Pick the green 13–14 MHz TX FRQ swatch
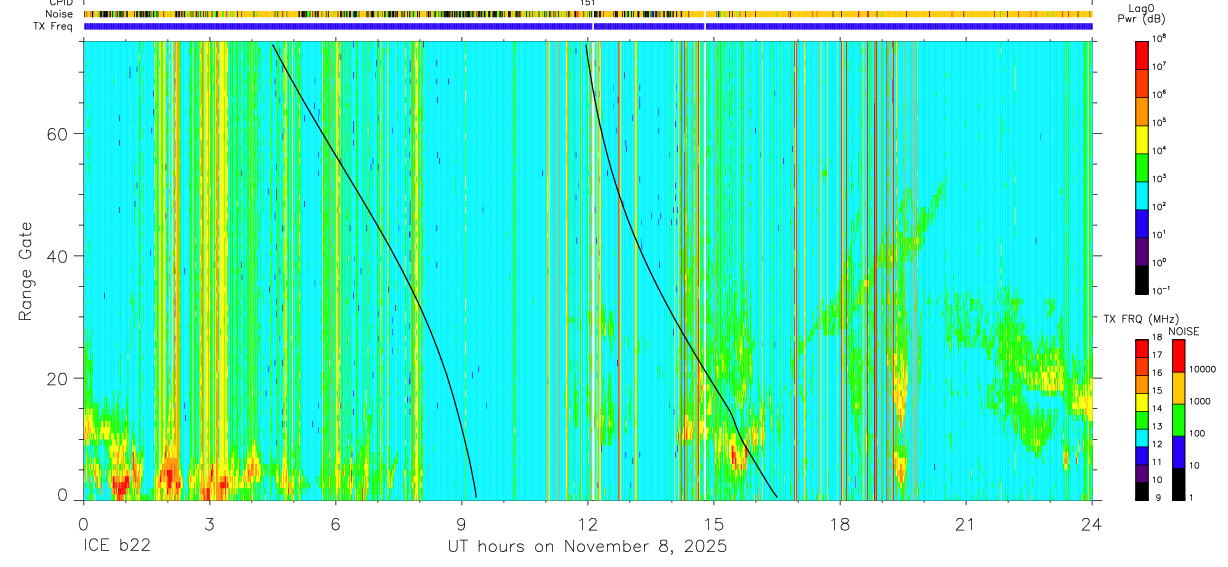 1143,420
